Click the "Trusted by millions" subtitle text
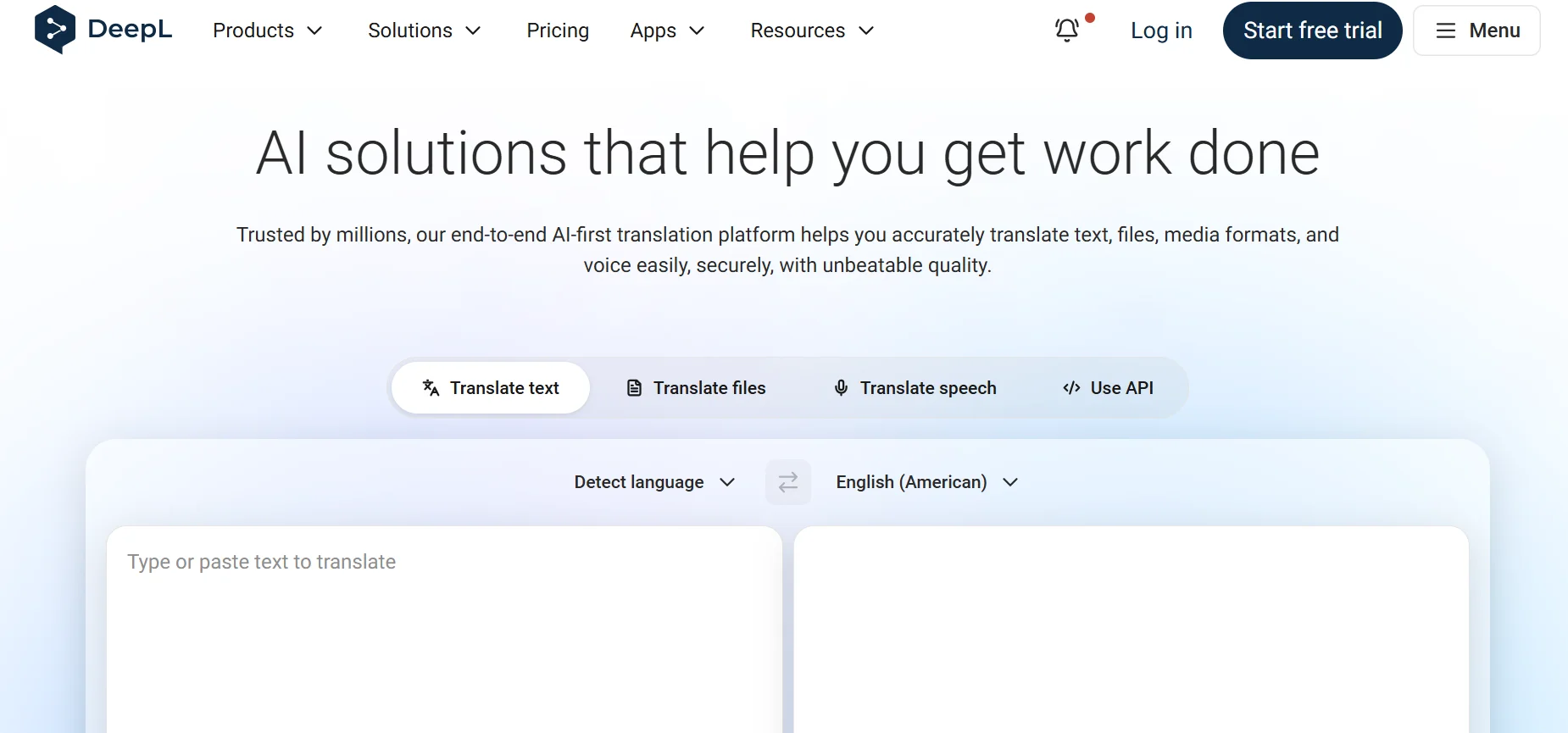Viewport: 1568px width, 733px height. 787,250
